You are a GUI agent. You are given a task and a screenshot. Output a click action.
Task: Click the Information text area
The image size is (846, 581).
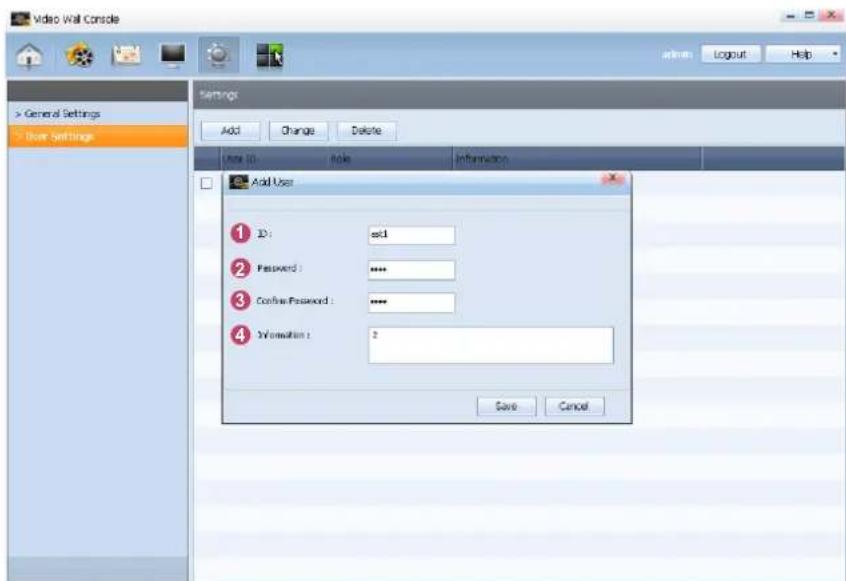click(x=490, y=345)
